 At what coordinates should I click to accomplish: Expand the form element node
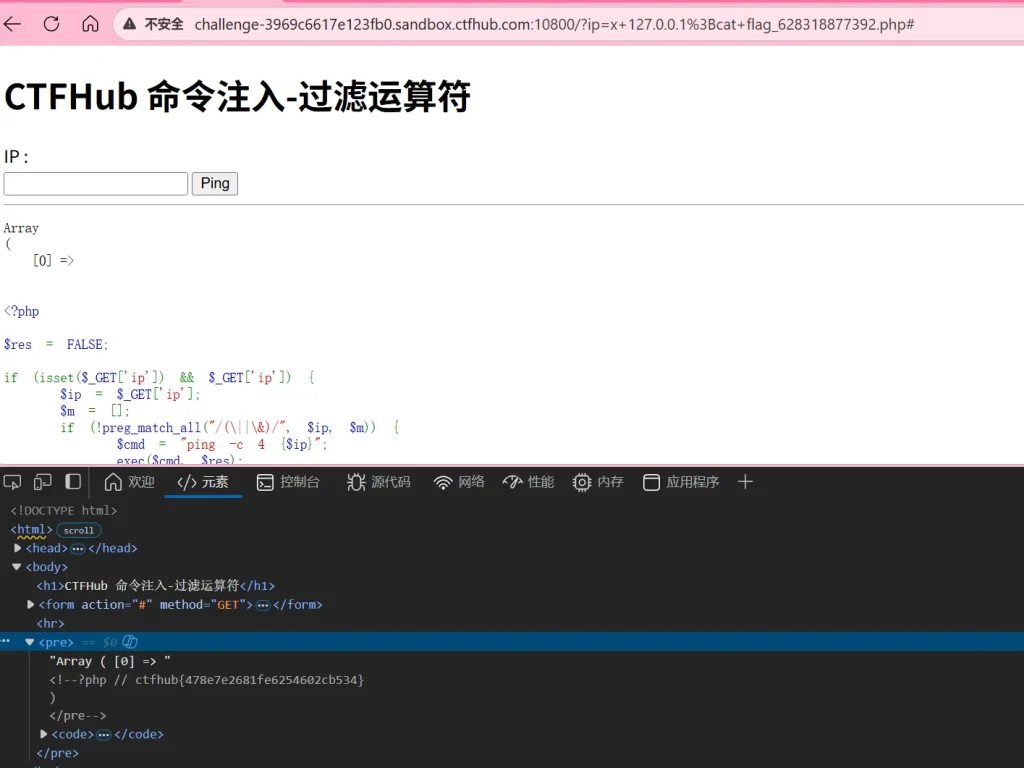pyautogui.click(x=30, y=605)
